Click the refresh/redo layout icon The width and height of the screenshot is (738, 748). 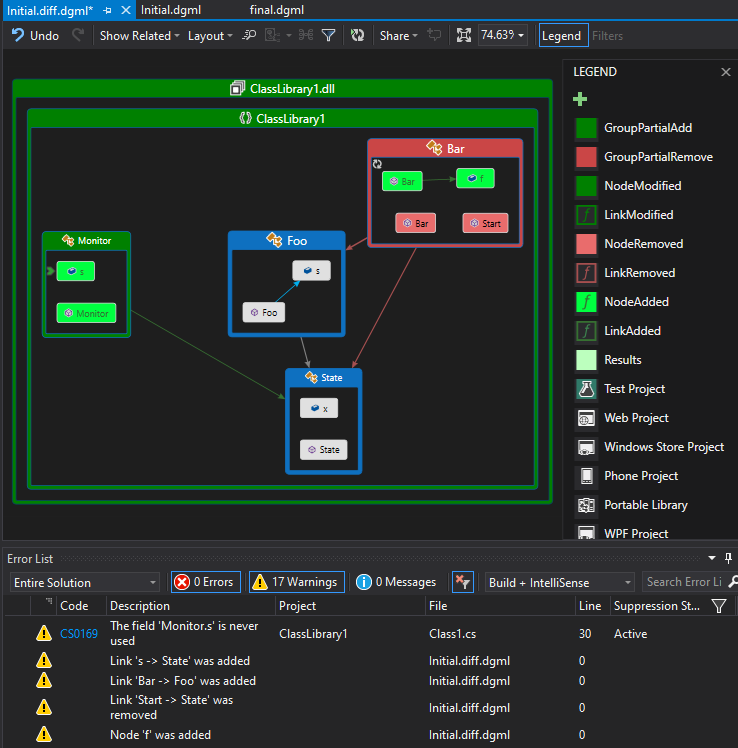click(357, 35)
